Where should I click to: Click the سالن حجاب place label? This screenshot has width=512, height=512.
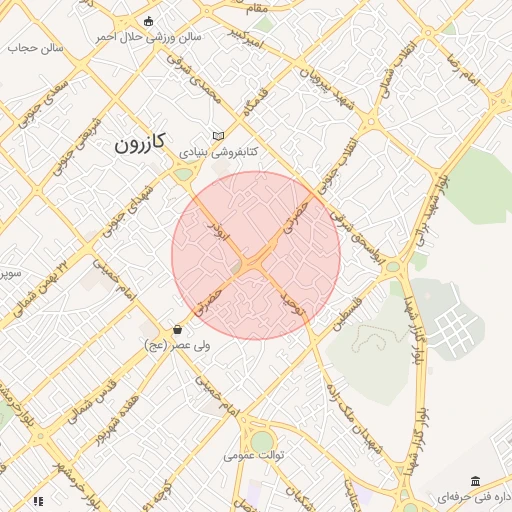pos(35,48)
